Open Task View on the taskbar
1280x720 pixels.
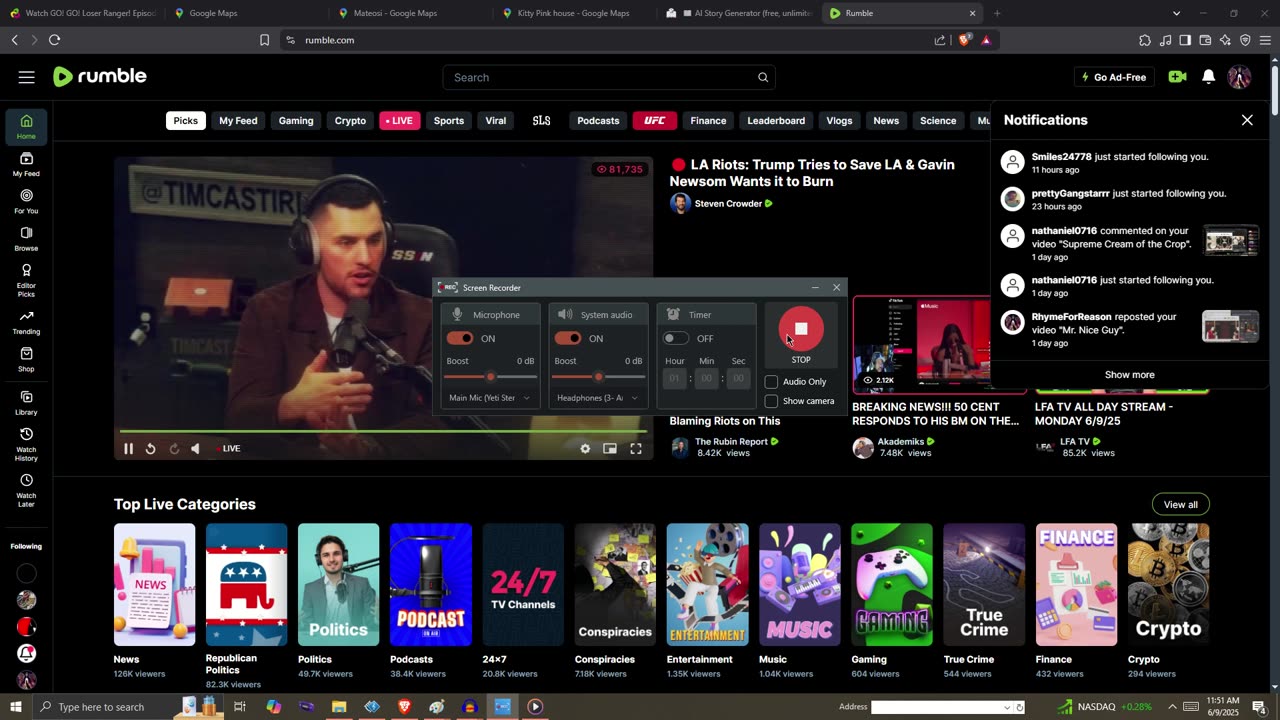[x=240, y=707]
